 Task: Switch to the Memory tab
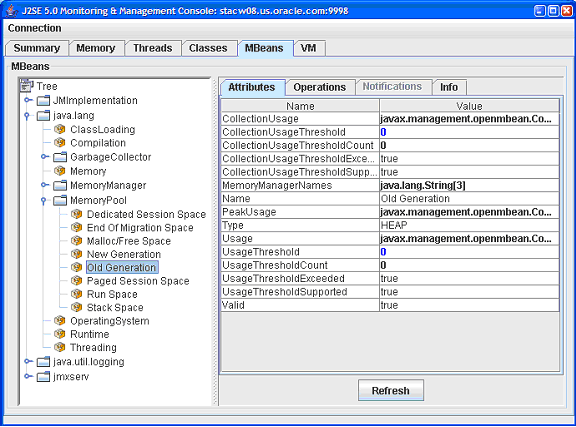click(96, 48)
